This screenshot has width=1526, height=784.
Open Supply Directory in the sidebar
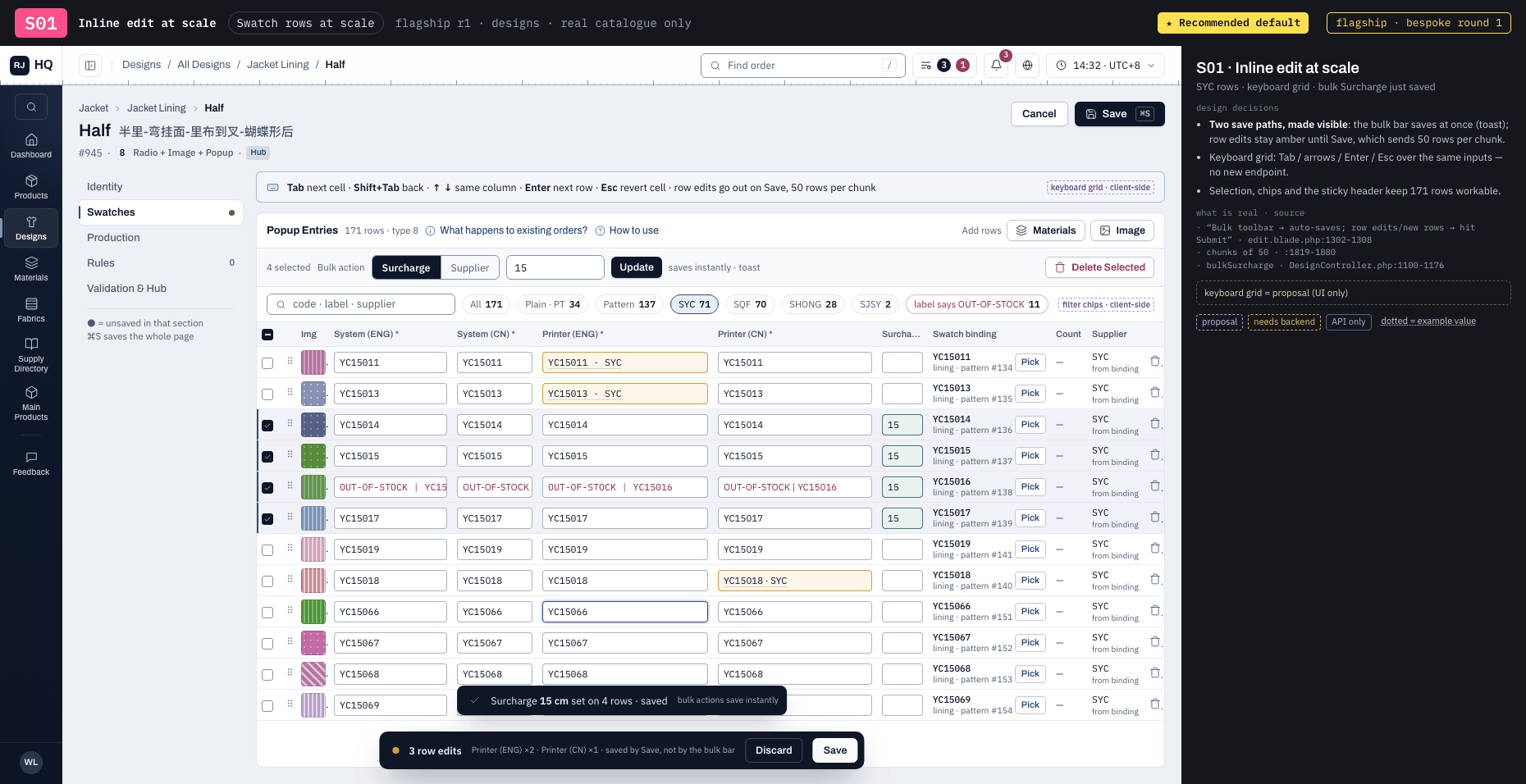pyautogui.click(x=31, y=354)
